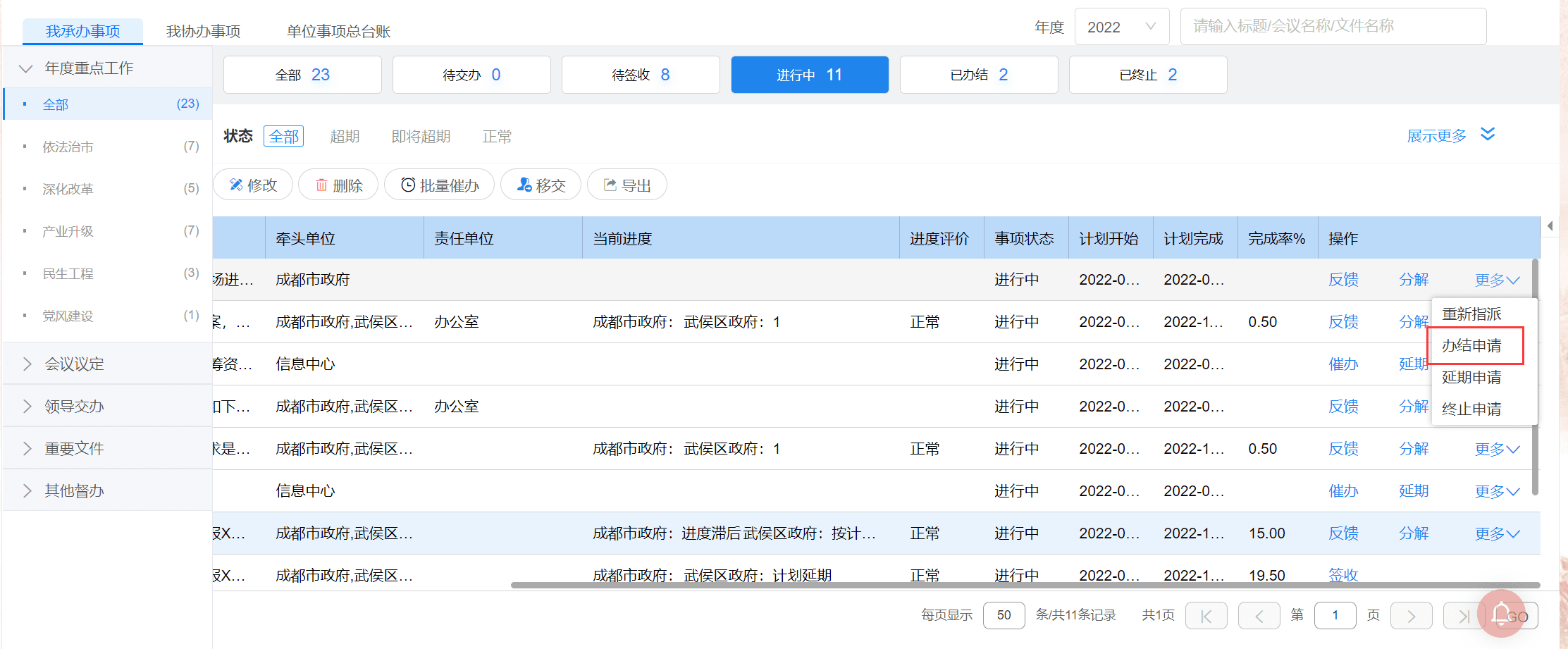Collapse the side panel arrow beside the table header
Screen dimensions: 1568x649
[1550, 226]
